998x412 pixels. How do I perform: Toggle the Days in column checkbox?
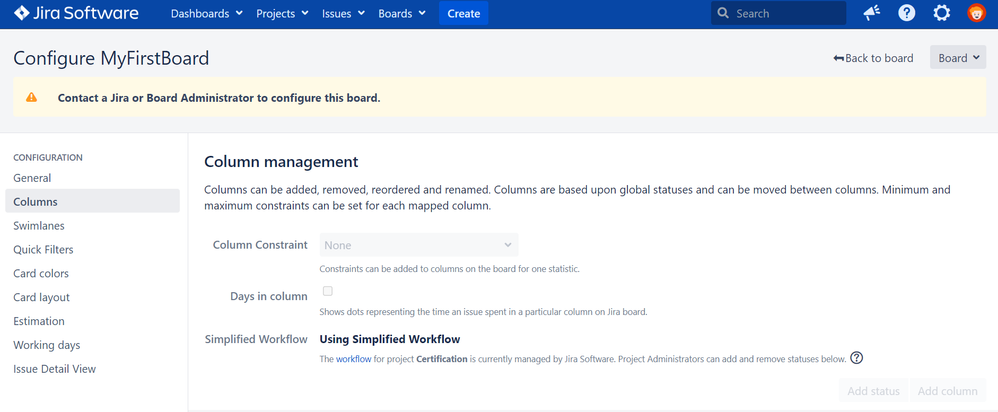(328, 291)
